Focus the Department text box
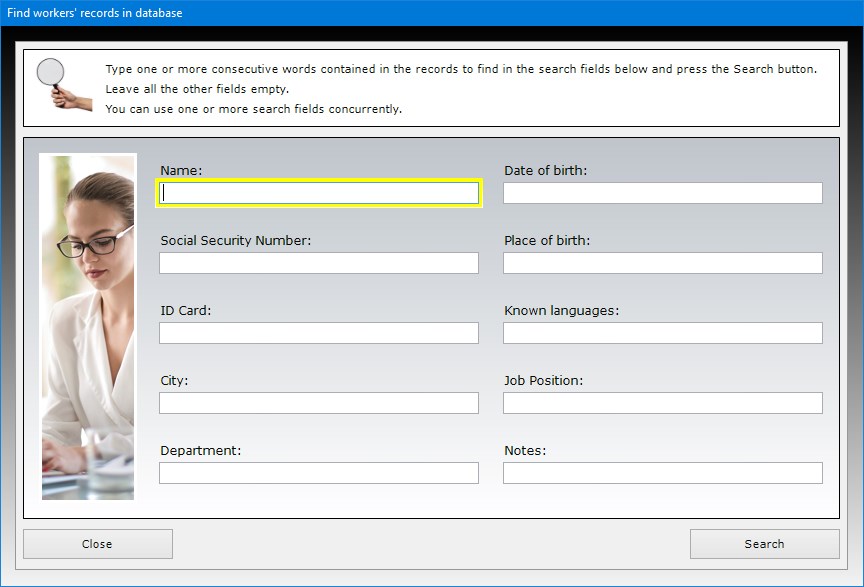The image size is (864, 587). [319, 473]
